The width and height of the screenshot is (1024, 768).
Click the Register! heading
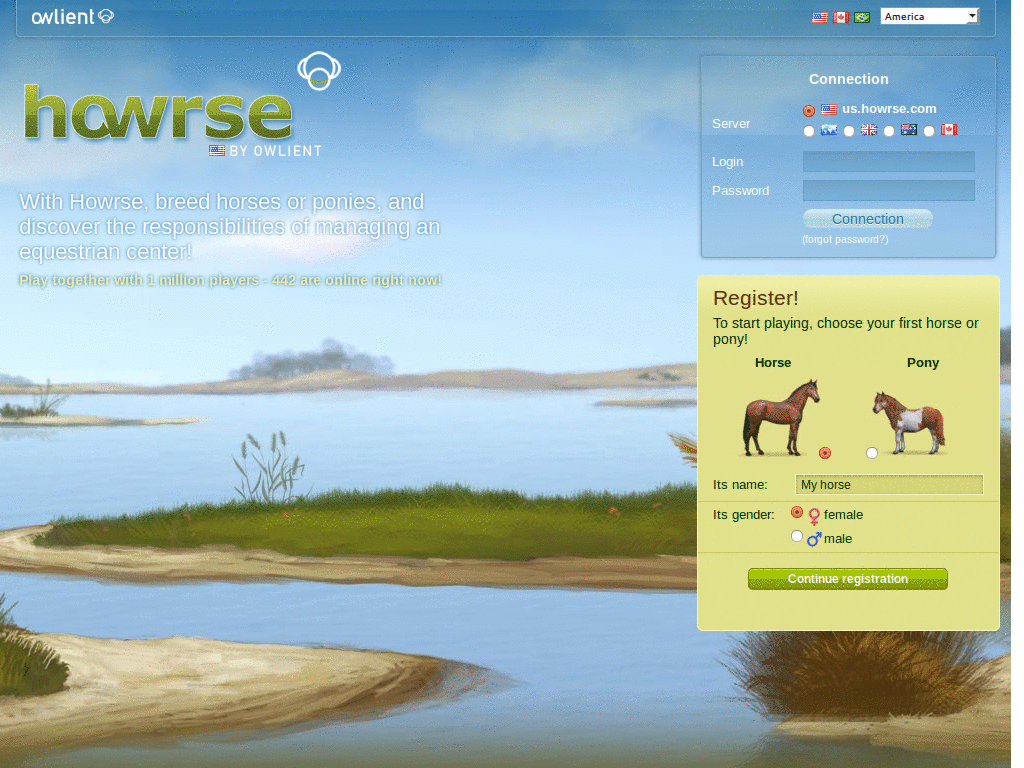click(756, 298)
